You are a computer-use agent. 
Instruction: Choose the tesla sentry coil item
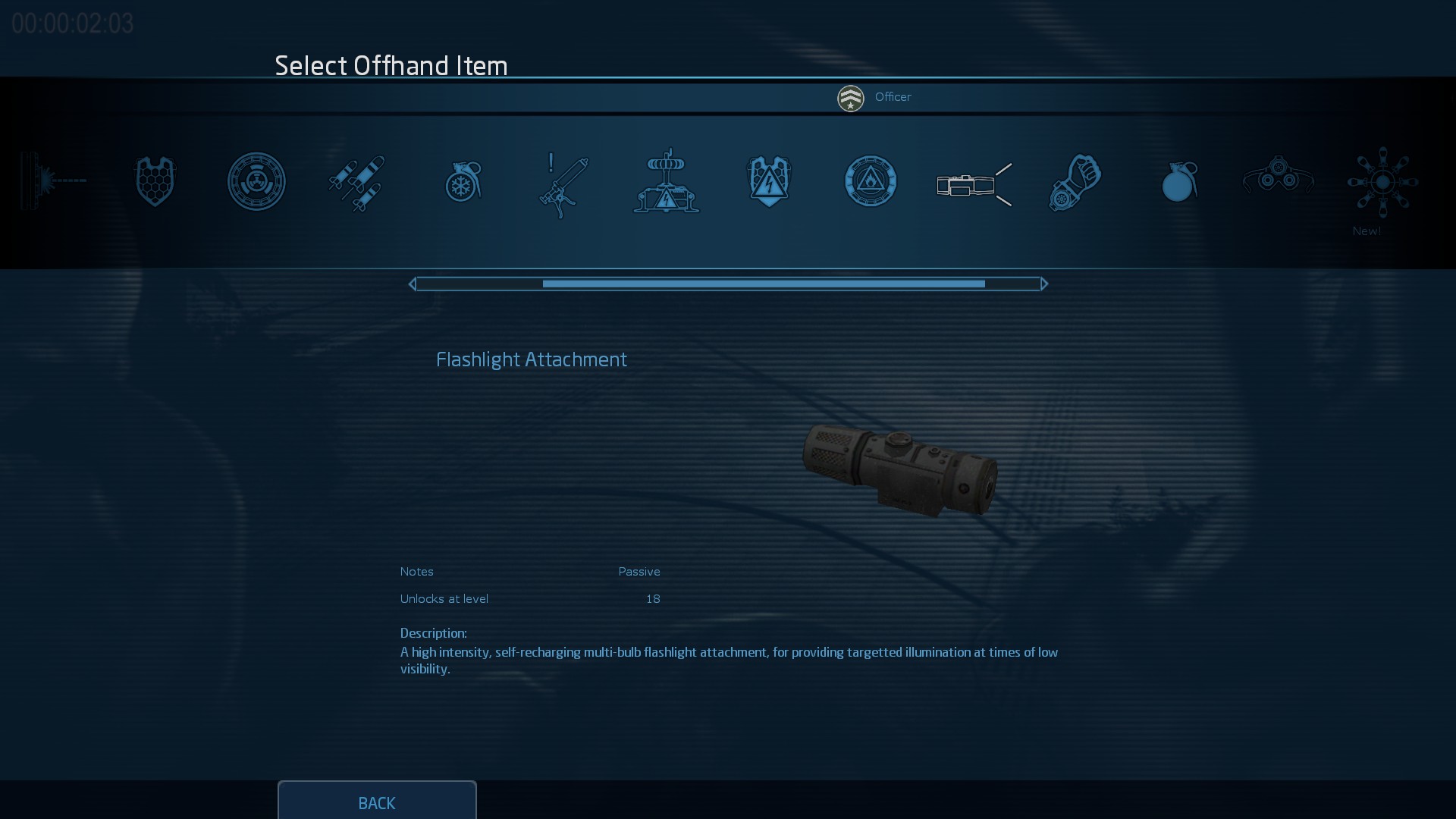(x=667, y=180)
